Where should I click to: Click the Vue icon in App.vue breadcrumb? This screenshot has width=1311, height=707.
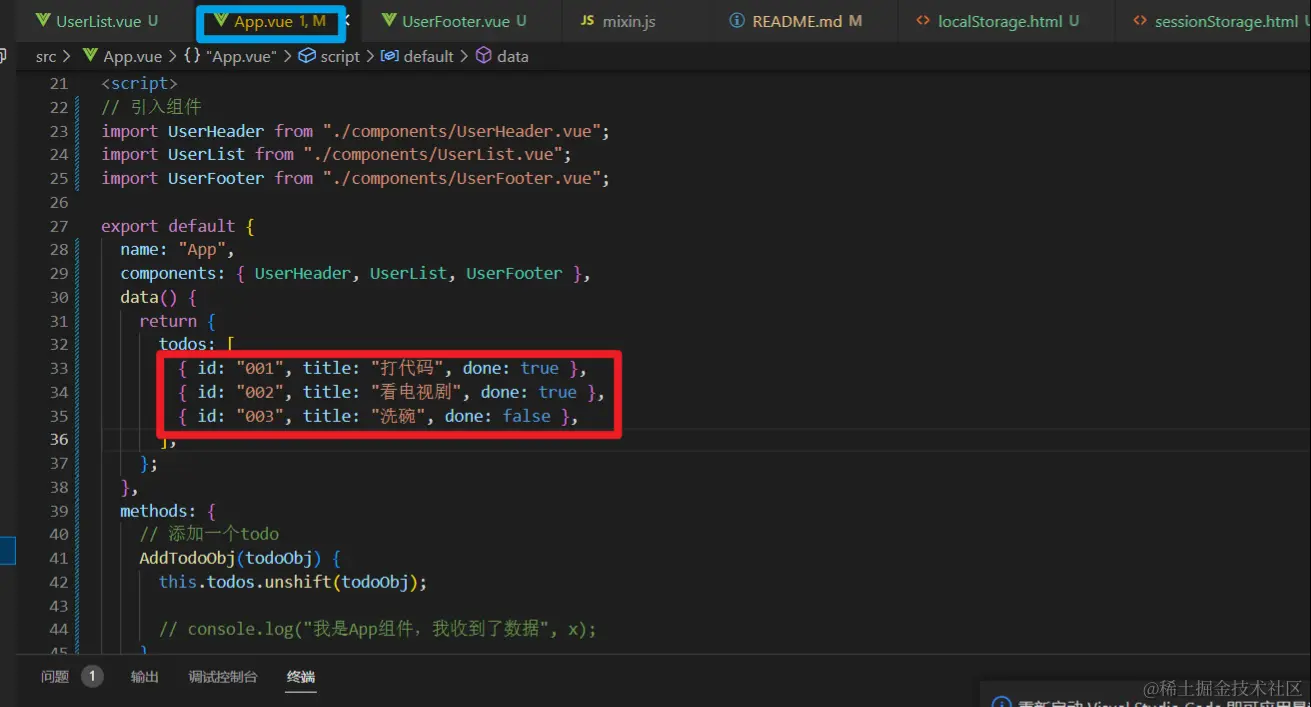[90, 56]
